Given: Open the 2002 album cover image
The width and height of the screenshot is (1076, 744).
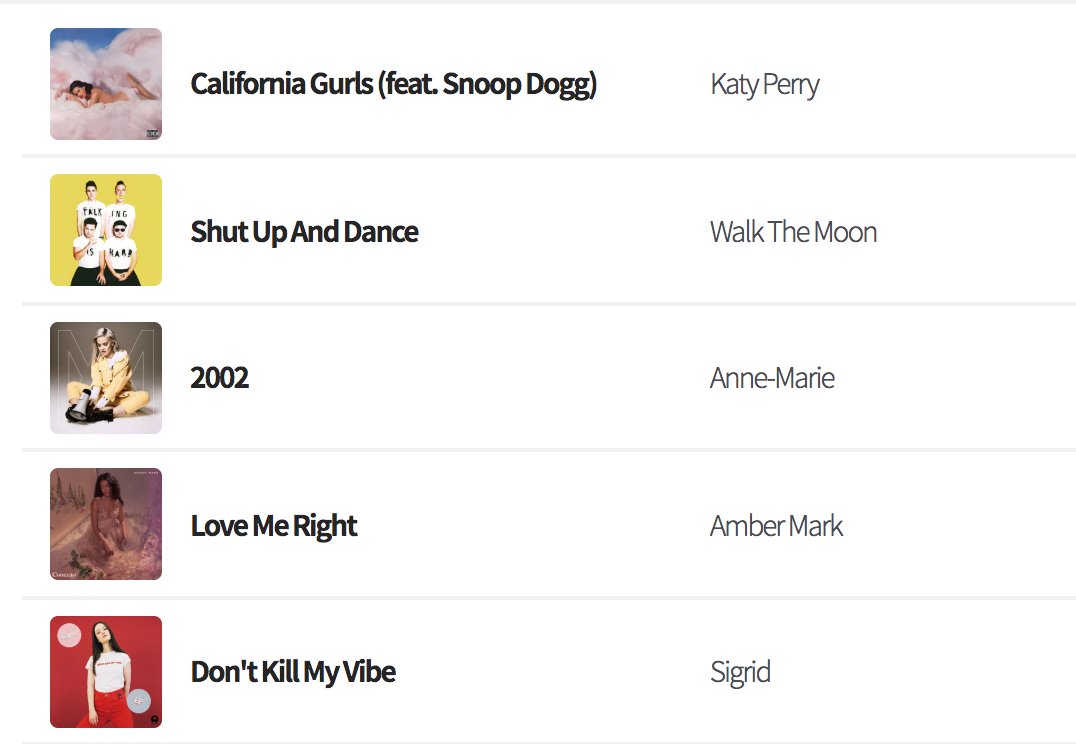Looking at the screenshot, I should tap(106, 378).
